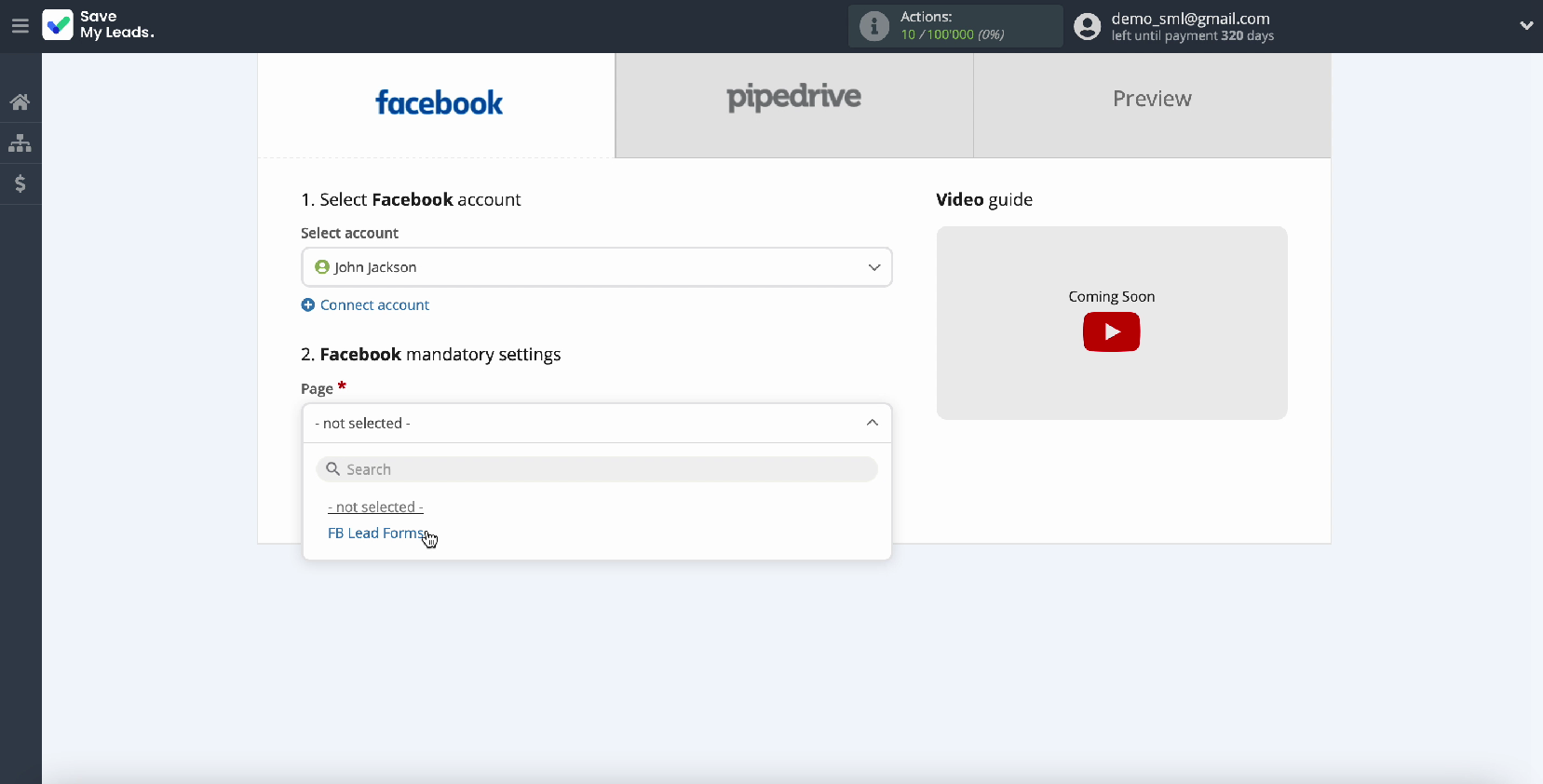
Task: Open the connections sitemap icon in sidebar
Action: coord(20,143)
